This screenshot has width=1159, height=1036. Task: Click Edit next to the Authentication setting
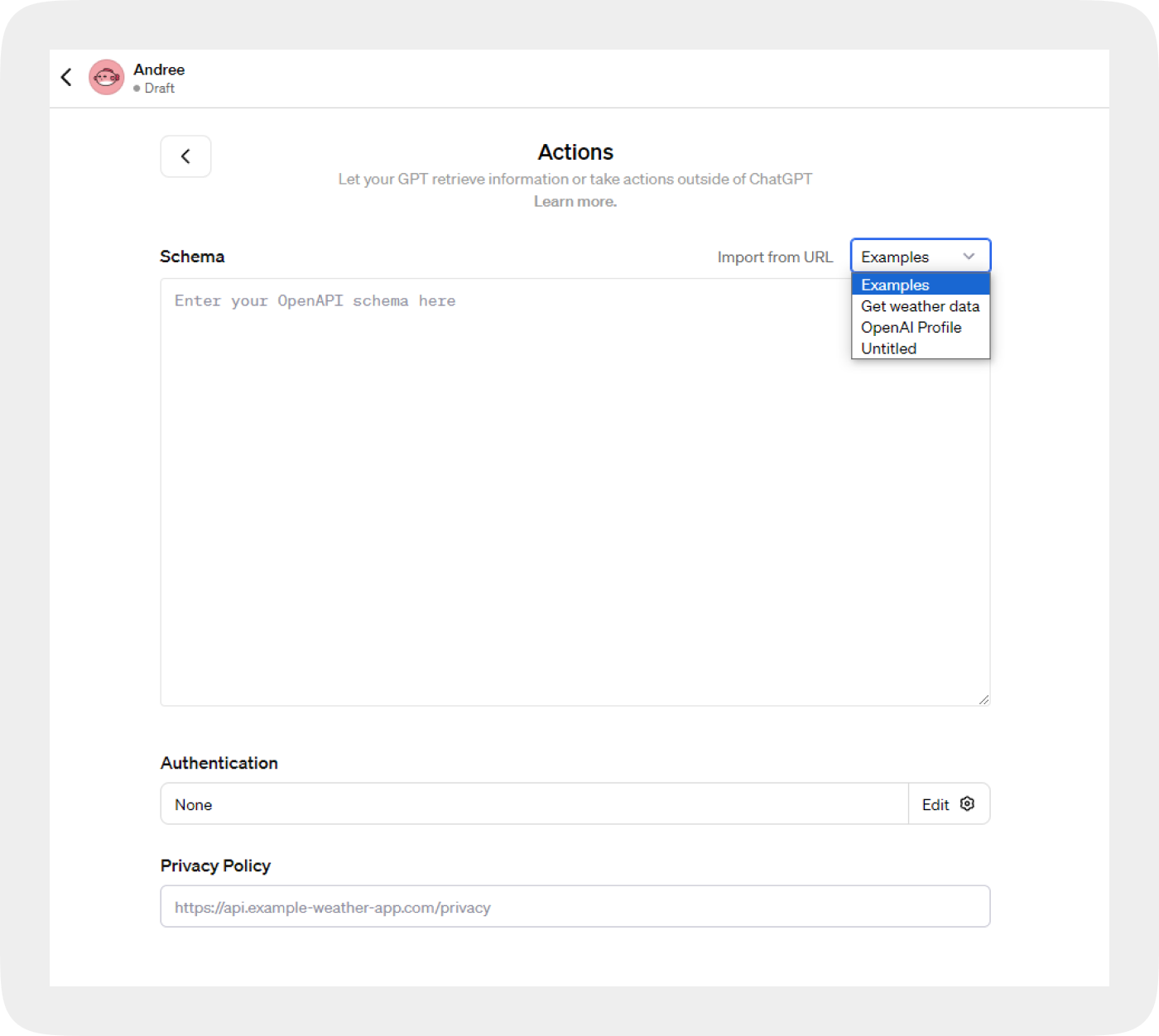[x=935, y=803]
